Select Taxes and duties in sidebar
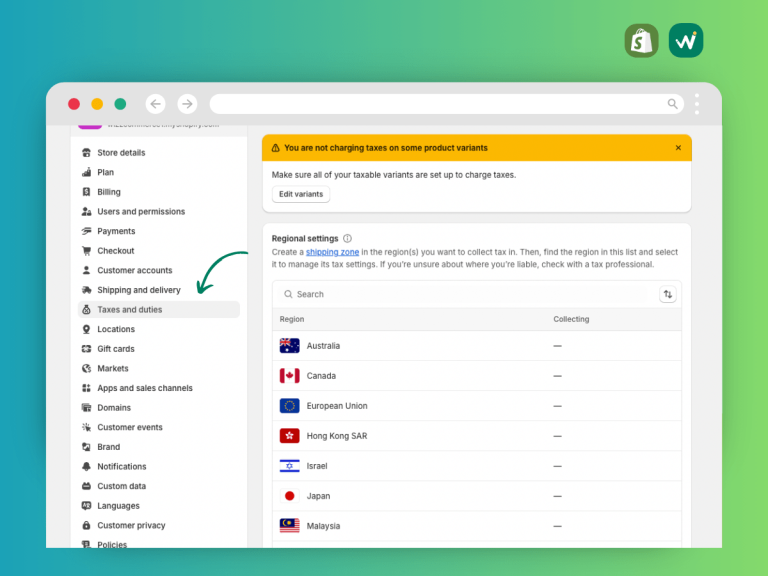 coord(159,310)
